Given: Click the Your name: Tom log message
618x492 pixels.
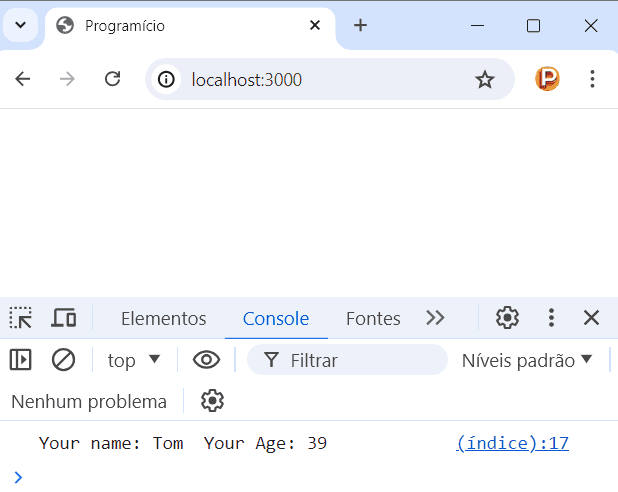Looking at the screenshot, I should [x=183, y=444].
